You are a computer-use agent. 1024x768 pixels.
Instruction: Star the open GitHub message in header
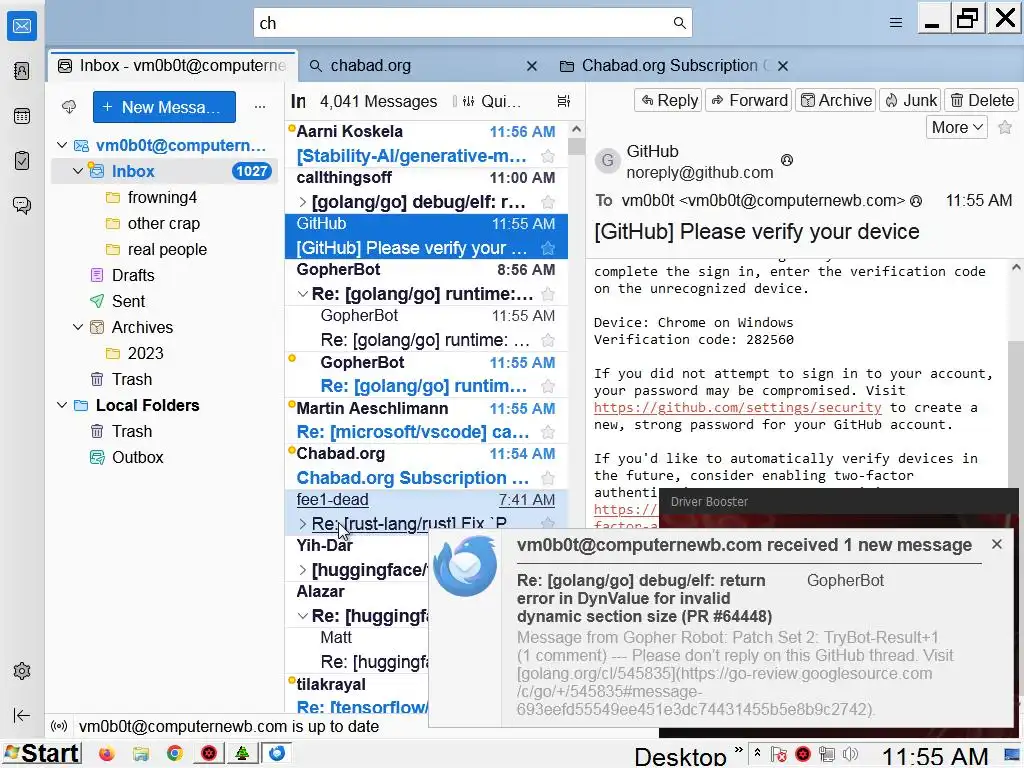[1005, 127]
